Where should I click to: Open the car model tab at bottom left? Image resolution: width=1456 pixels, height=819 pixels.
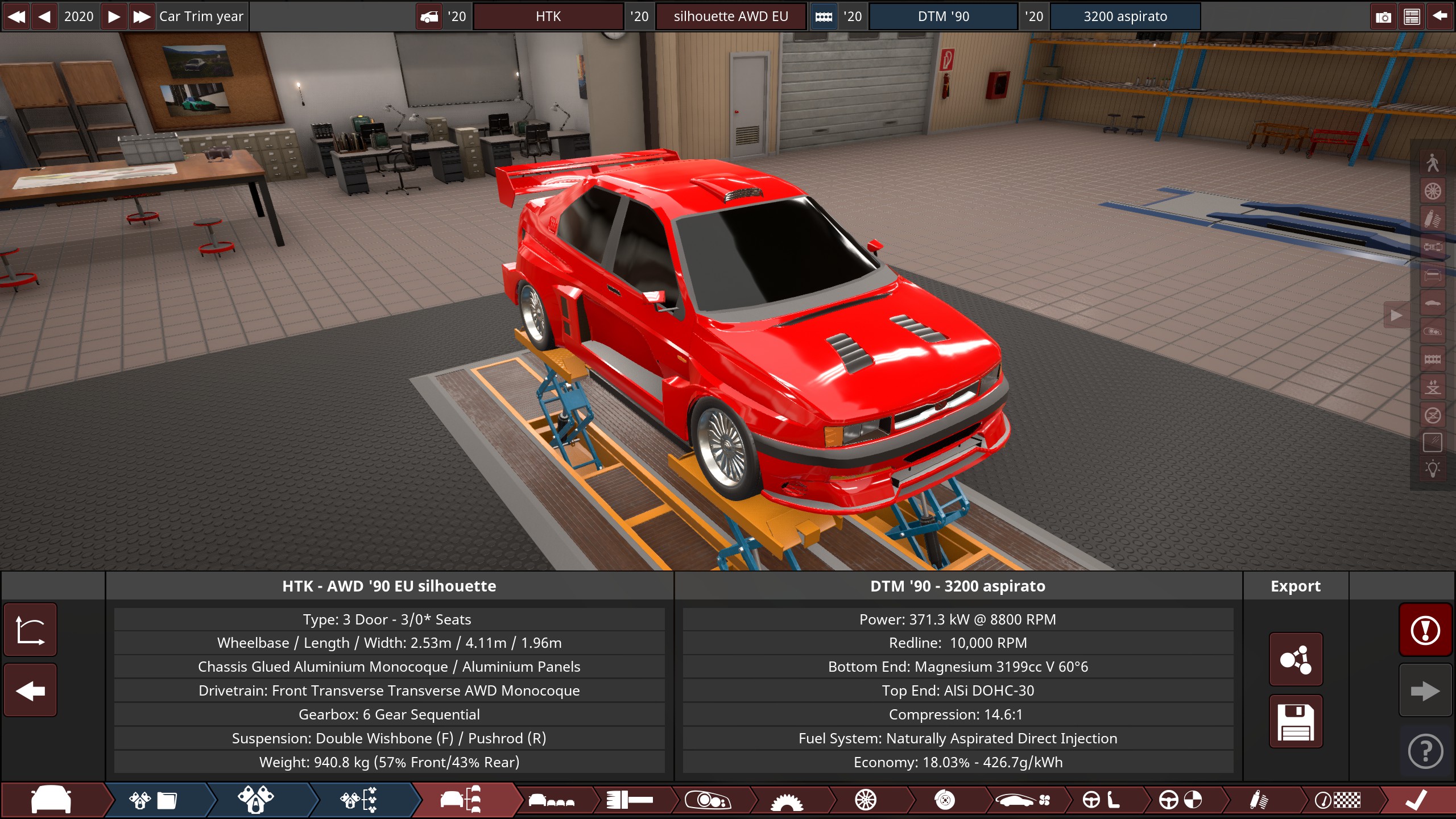pos(52,800)
